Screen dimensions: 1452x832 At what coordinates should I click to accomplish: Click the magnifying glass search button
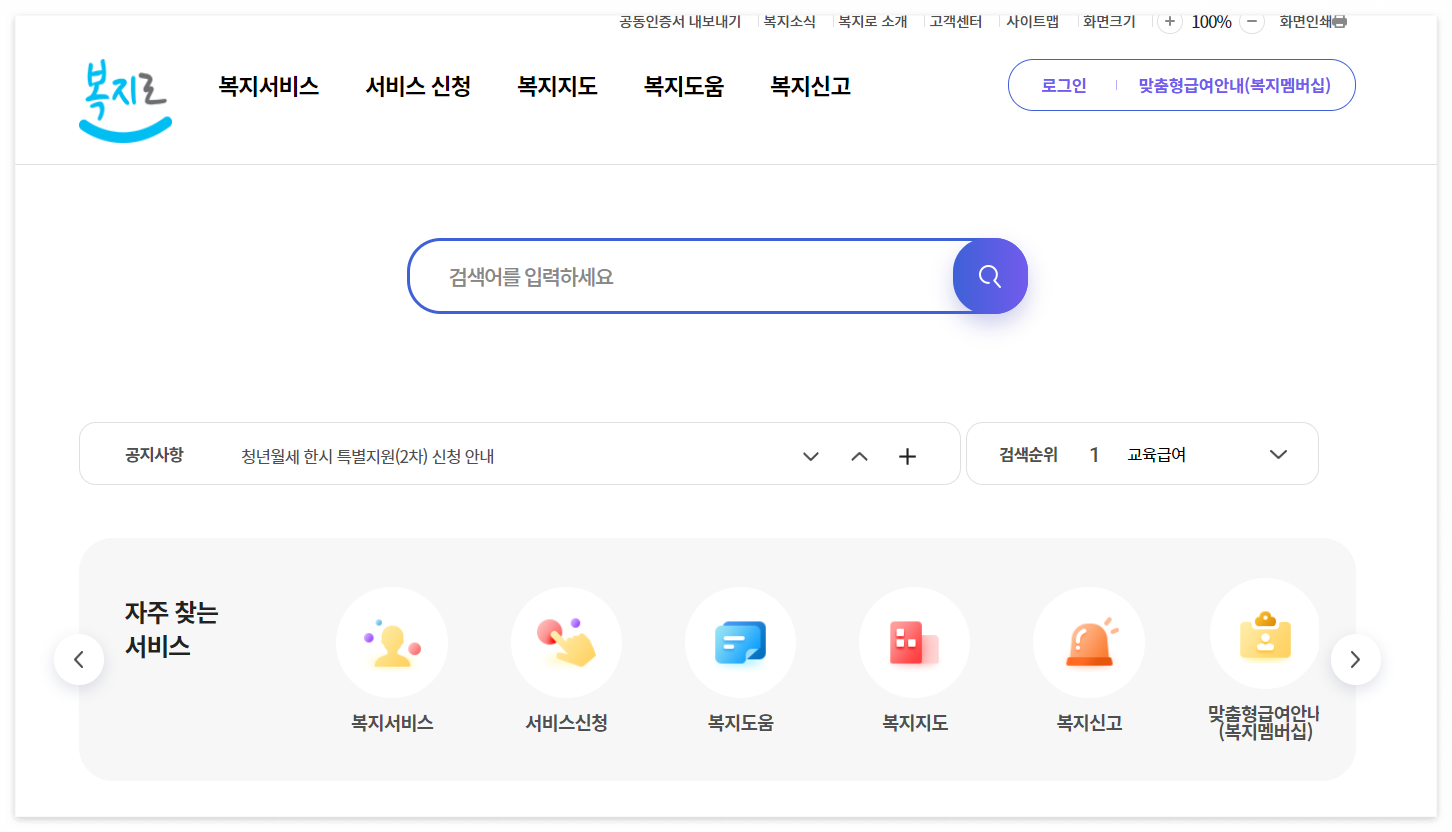990,276
